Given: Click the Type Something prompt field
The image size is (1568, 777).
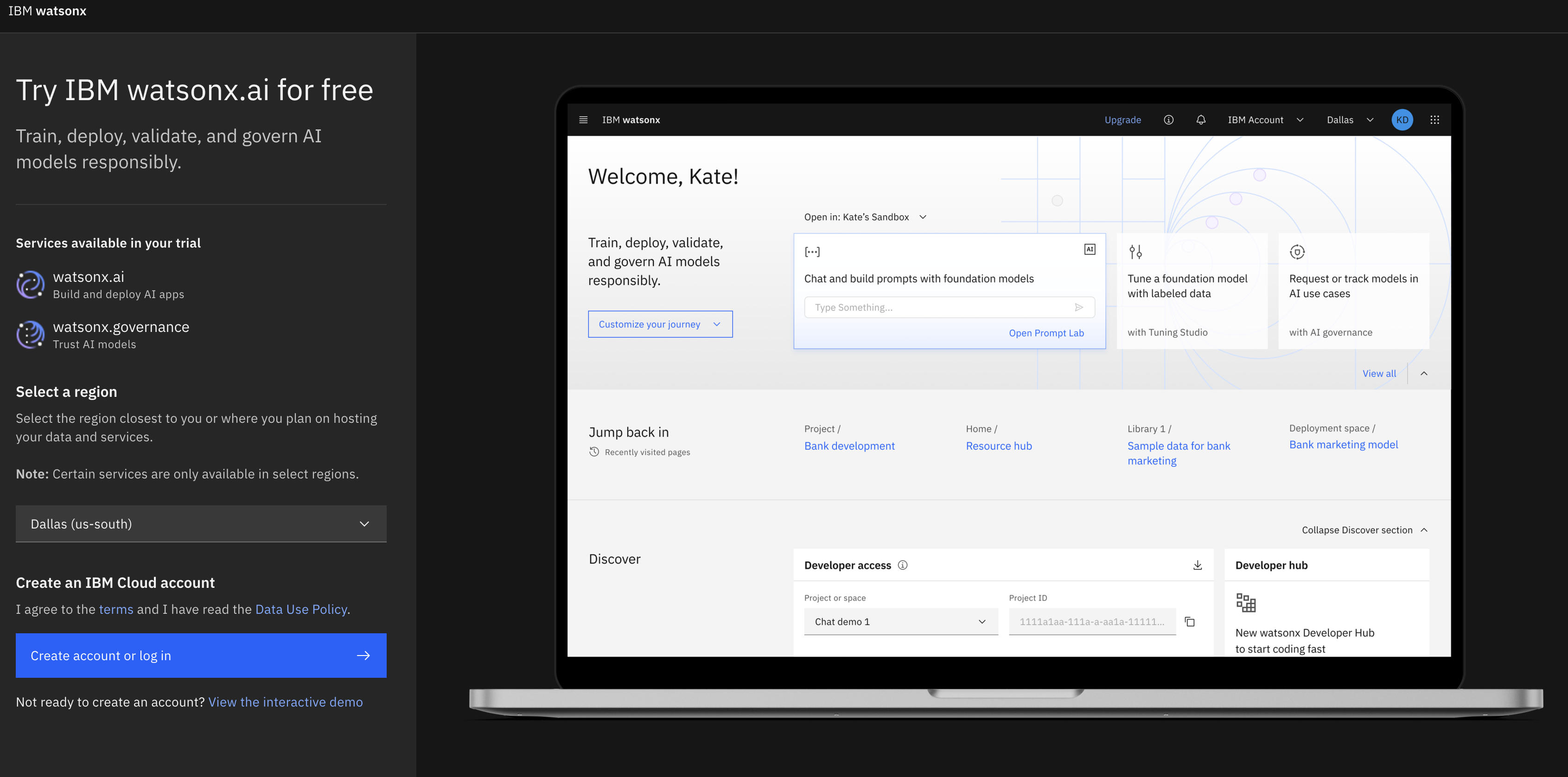Looking at the screenshot, I should point(949,307).
